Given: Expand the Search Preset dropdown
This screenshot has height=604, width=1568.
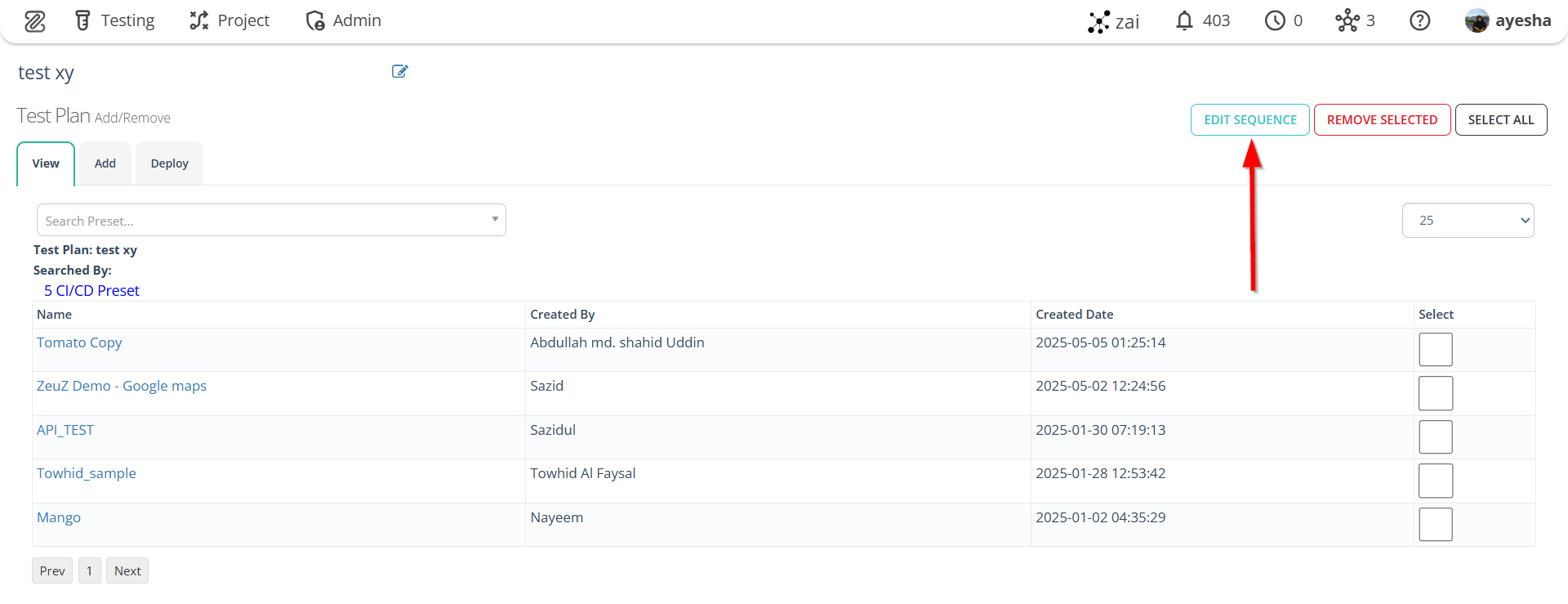Looking at the screenshot, I should point(271,220).
